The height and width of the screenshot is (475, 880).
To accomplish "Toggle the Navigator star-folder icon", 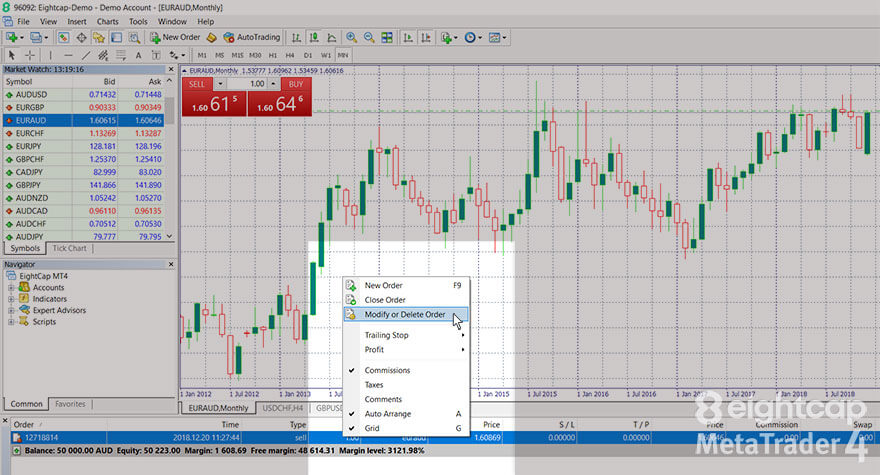I will (x=99, y=38).
